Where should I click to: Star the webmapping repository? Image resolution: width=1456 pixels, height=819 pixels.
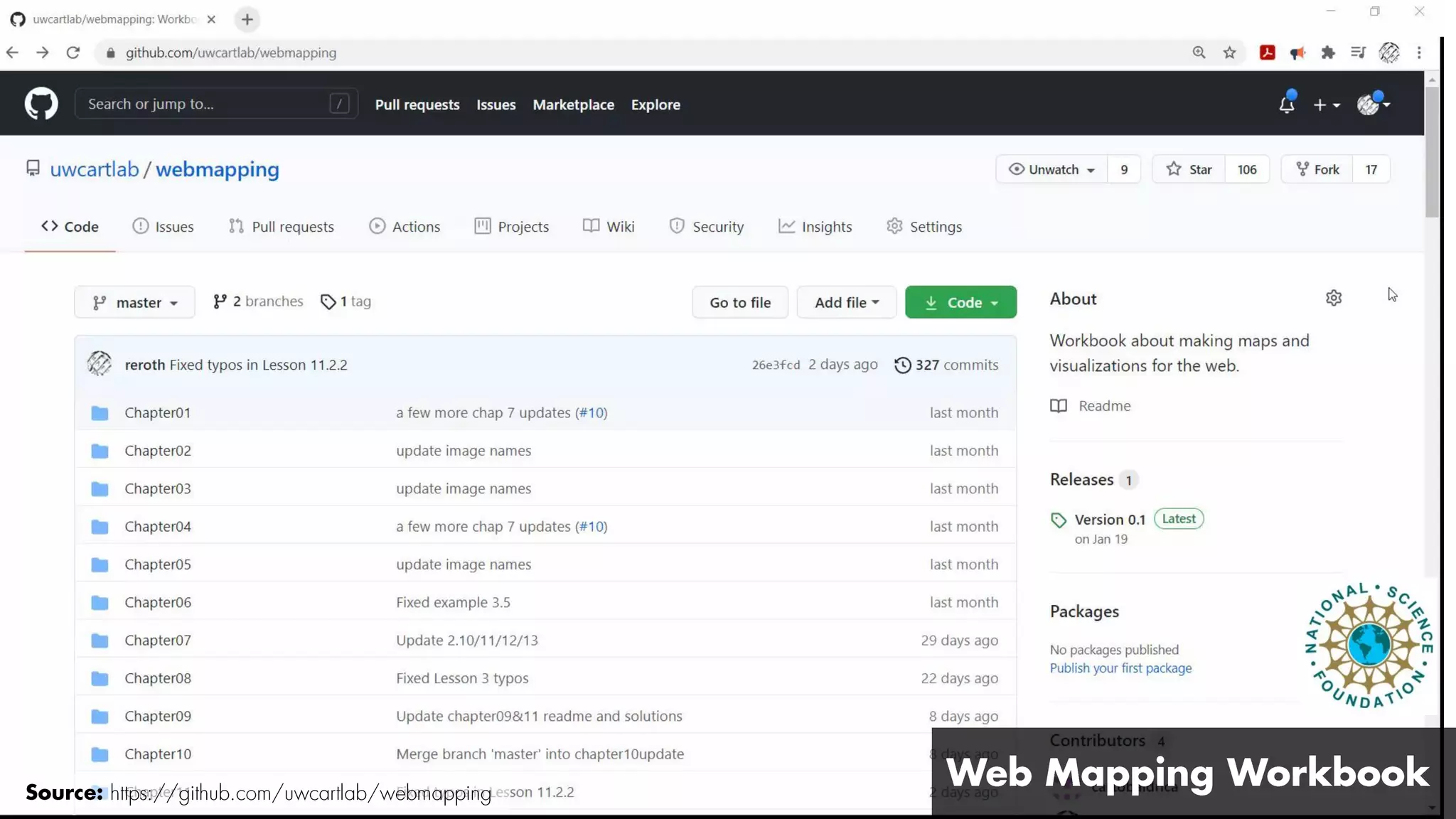tap(1189, 169)
